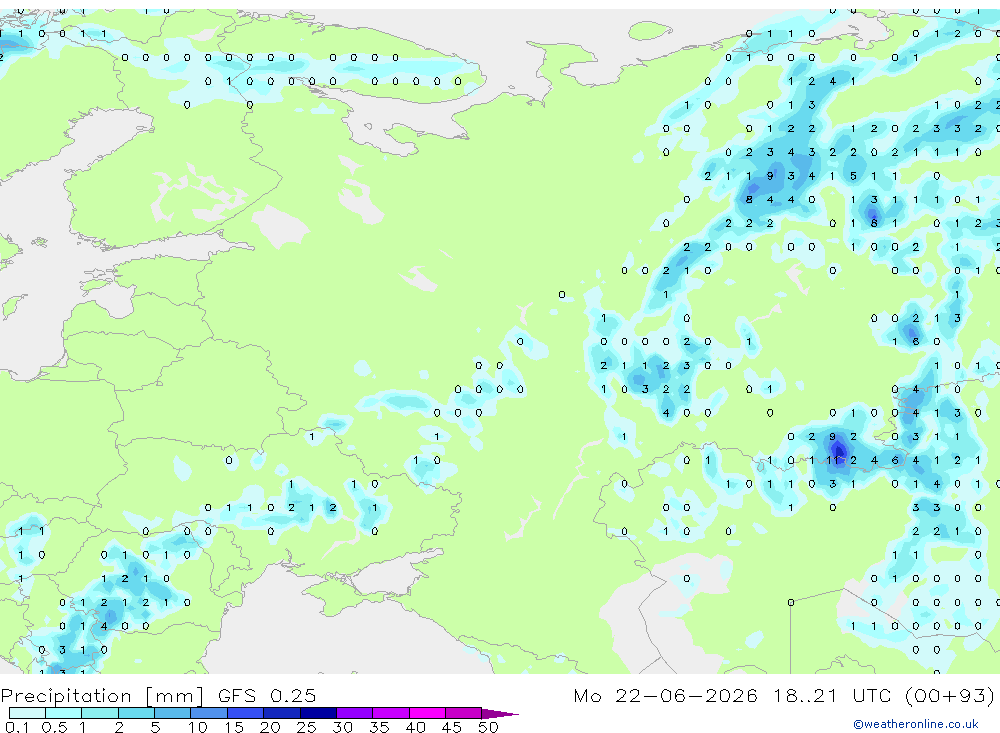1000x733 pixels.
Task: Click the 40–45 mm magenta legend box
Action: (427, 713)
